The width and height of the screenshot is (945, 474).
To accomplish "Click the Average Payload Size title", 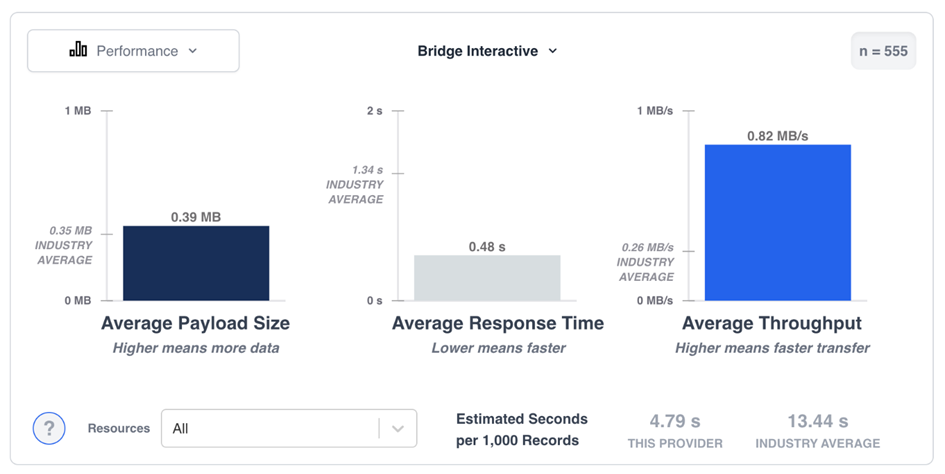I will pos(196,323).
